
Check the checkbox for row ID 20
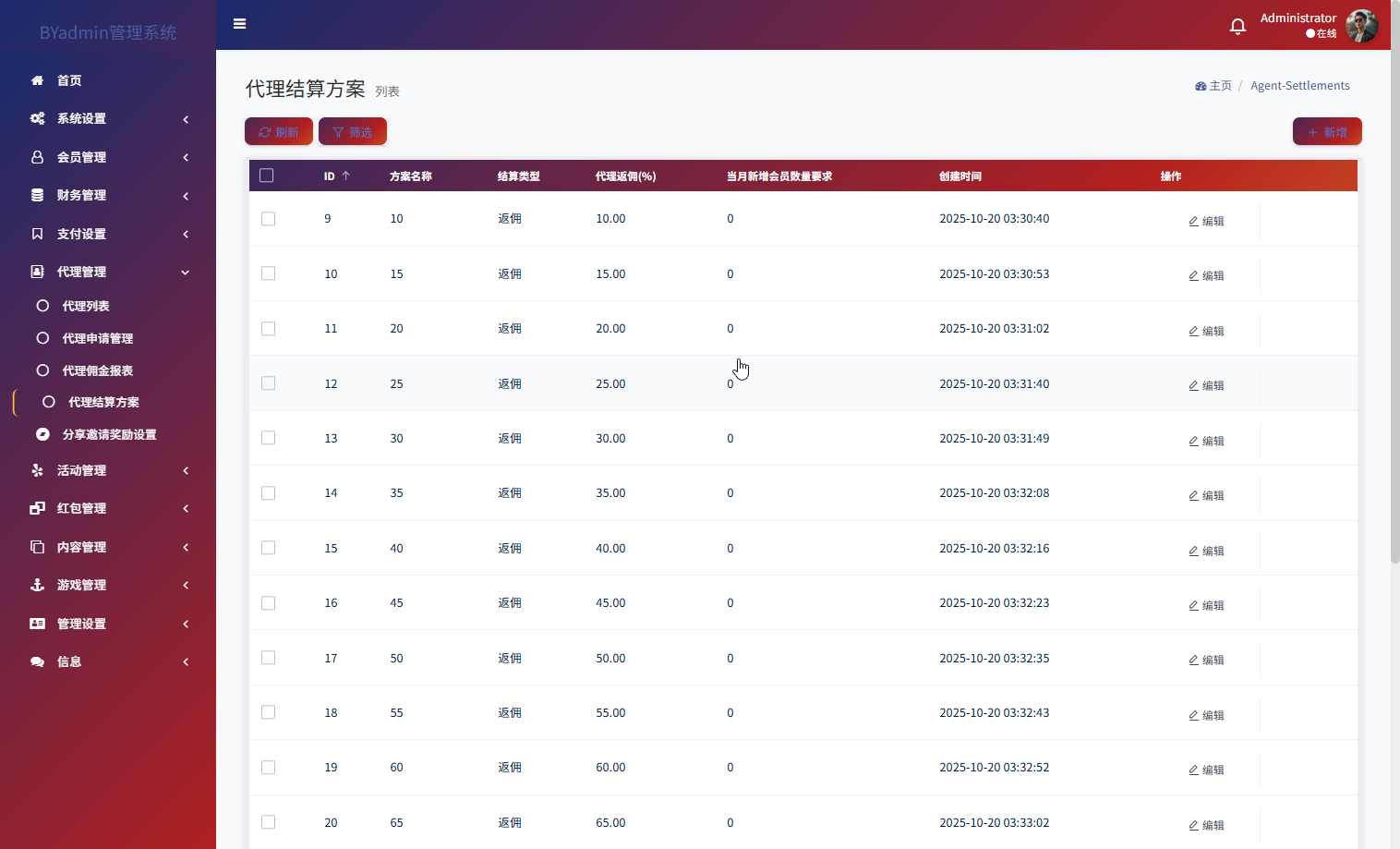(269, 822)
